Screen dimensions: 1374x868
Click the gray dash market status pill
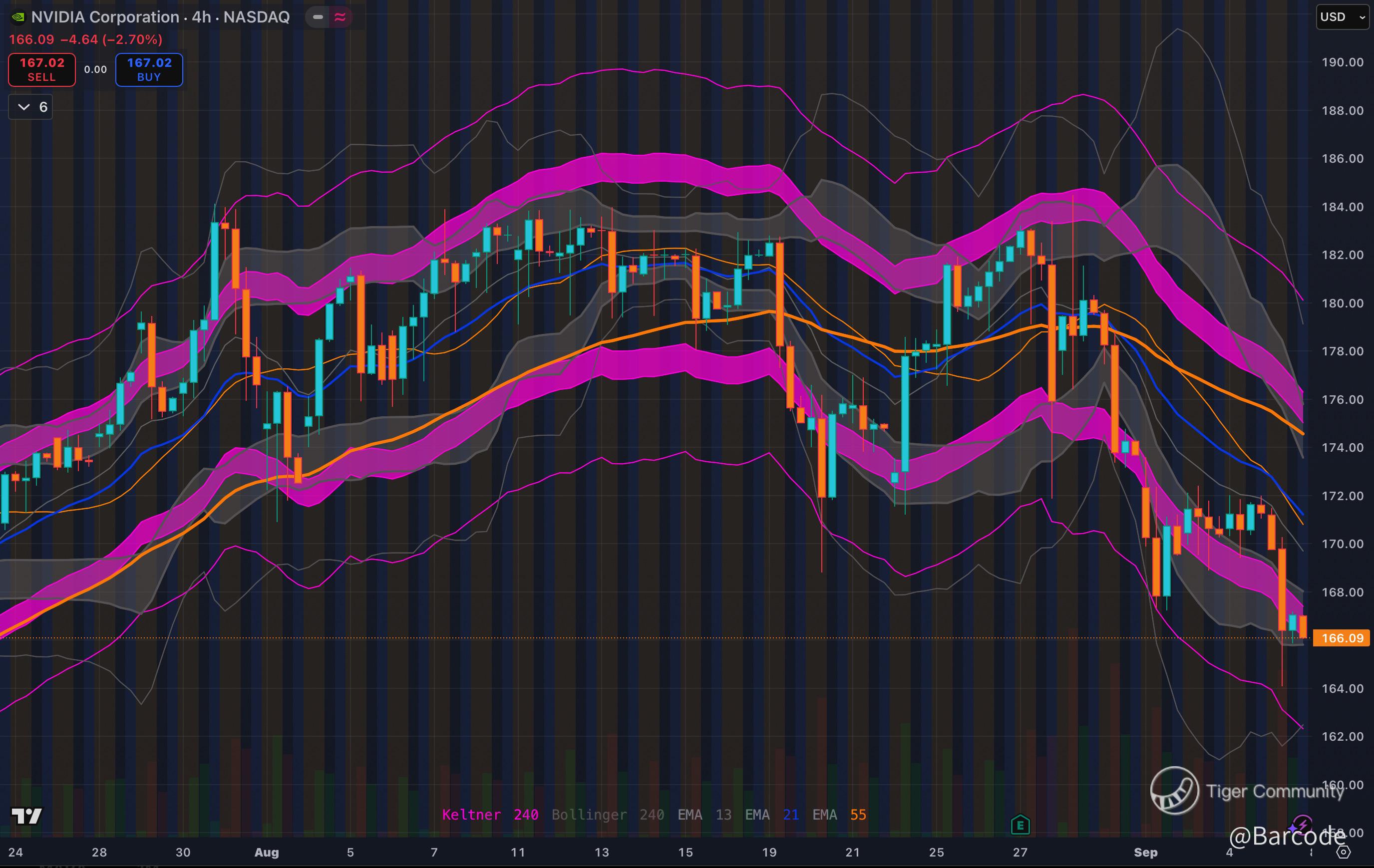point(318,17)
